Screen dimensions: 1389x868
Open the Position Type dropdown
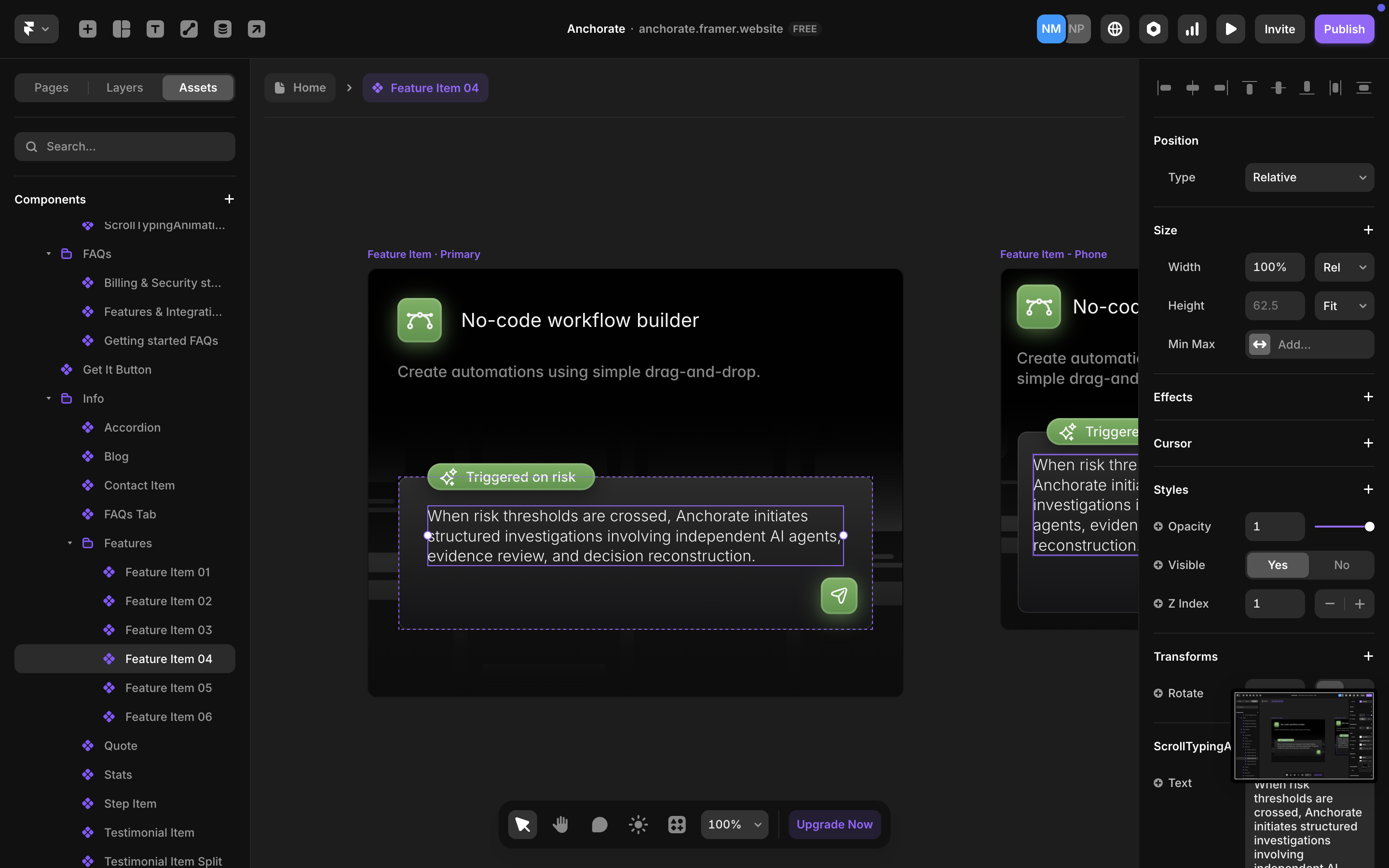[1309, 177]
